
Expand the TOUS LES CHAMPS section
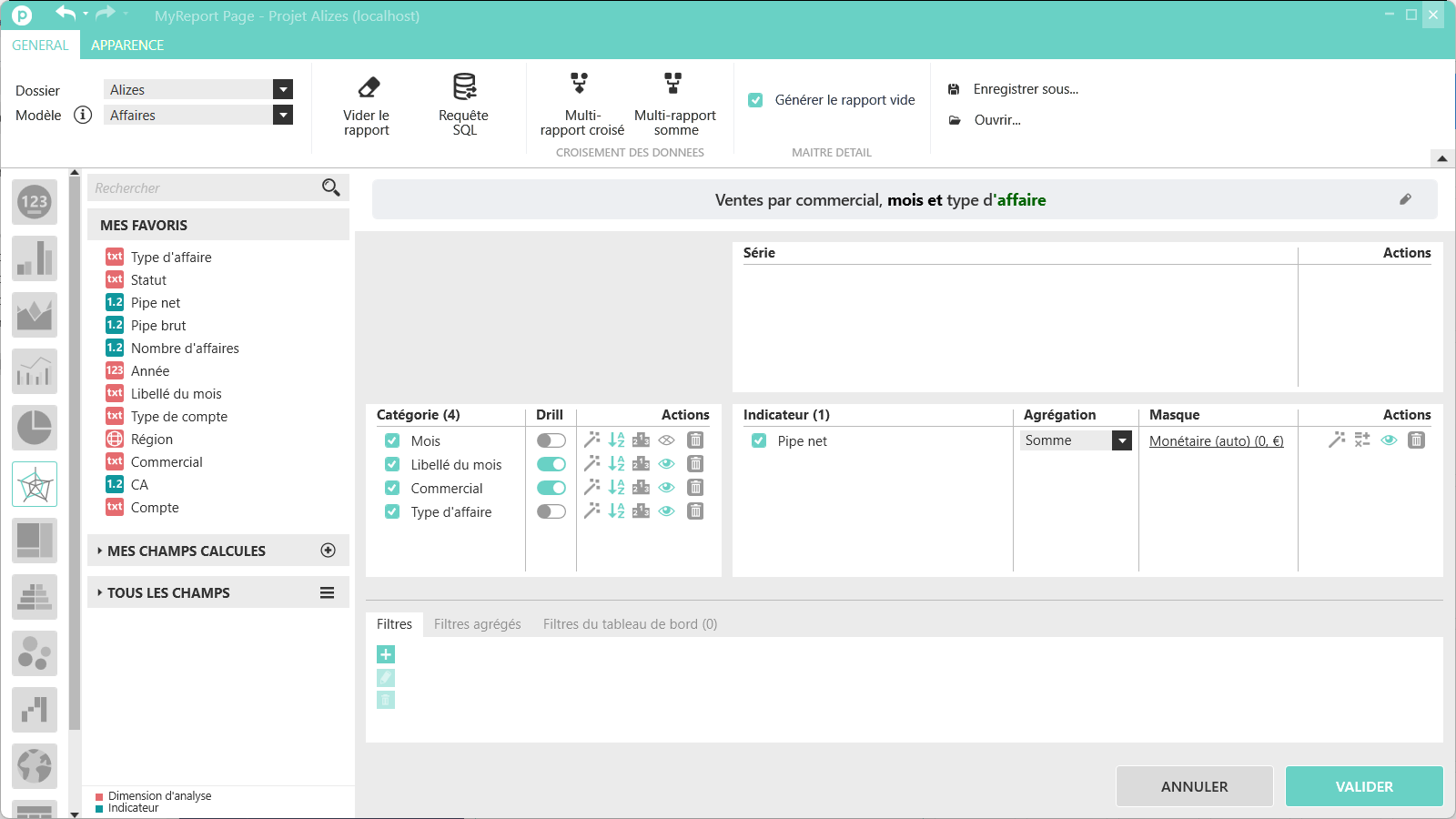point(168,593)
